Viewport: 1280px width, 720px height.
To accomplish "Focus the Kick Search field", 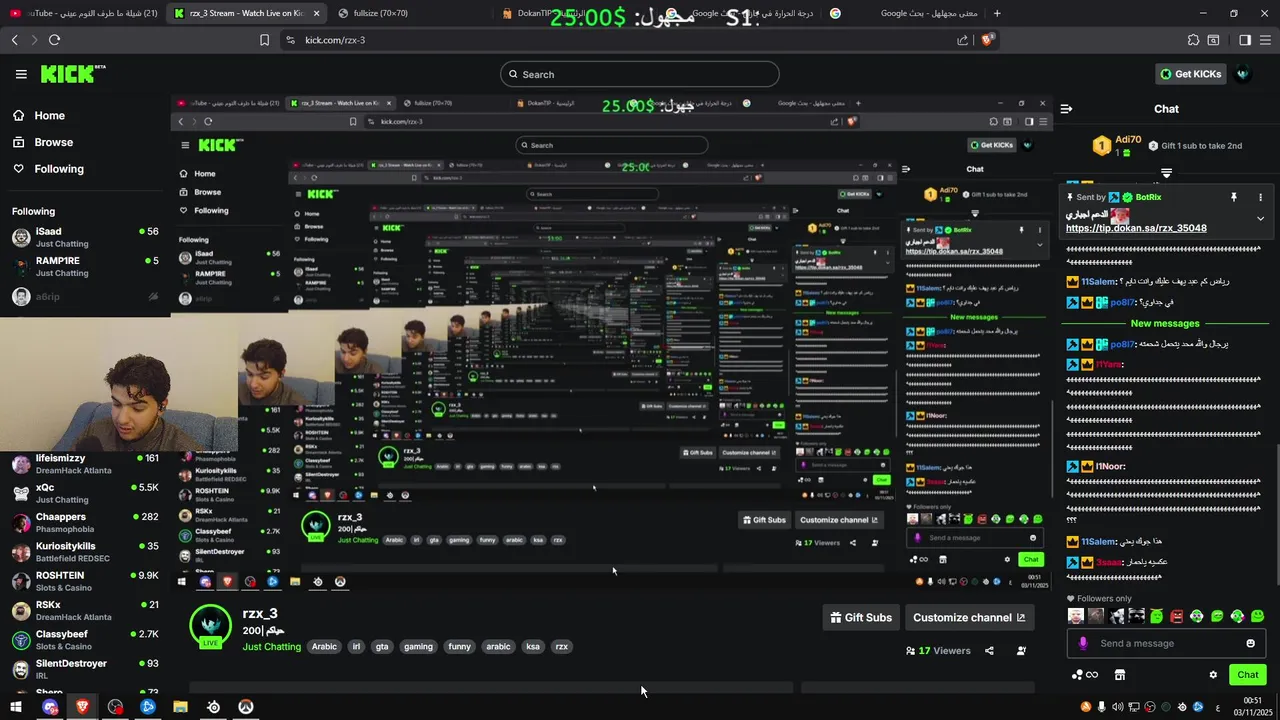I will coord(640,74).
